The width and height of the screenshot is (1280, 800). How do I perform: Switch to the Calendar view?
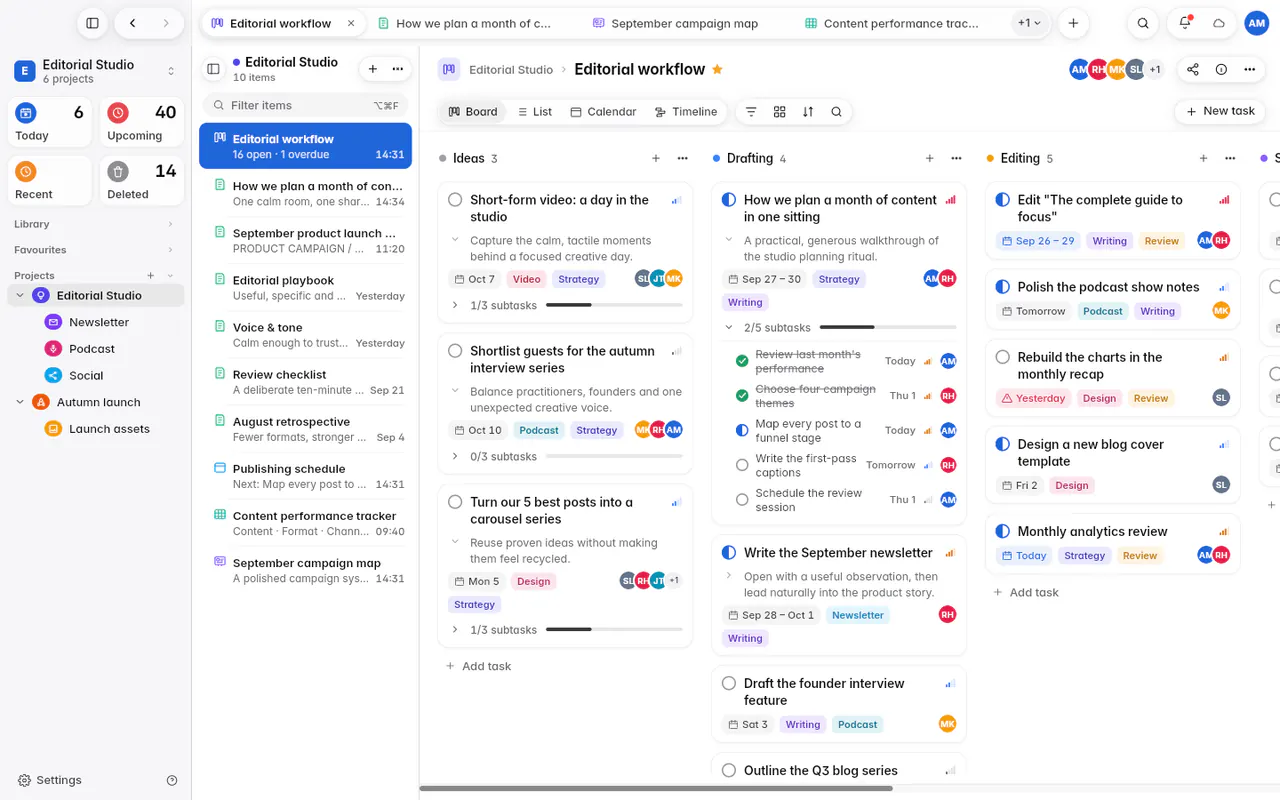pyautogui.click(x=603, y=112)
